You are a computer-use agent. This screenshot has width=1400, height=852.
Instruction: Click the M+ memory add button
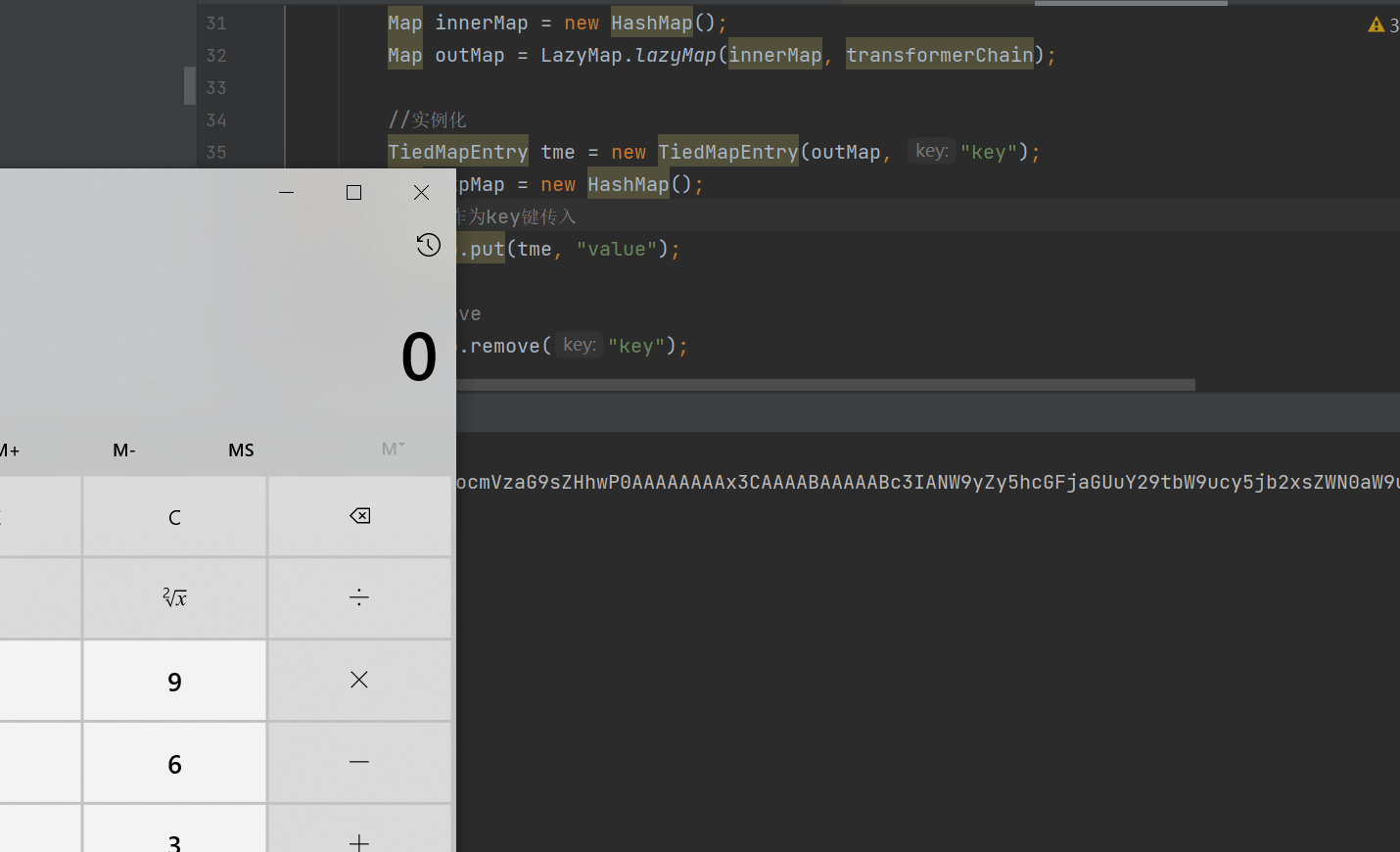coord(10,450)
